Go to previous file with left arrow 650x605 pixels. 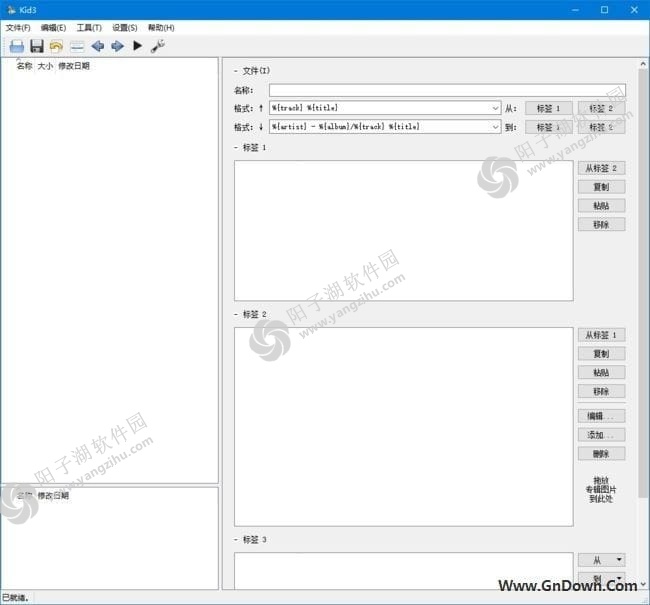[x=97, y=46]
